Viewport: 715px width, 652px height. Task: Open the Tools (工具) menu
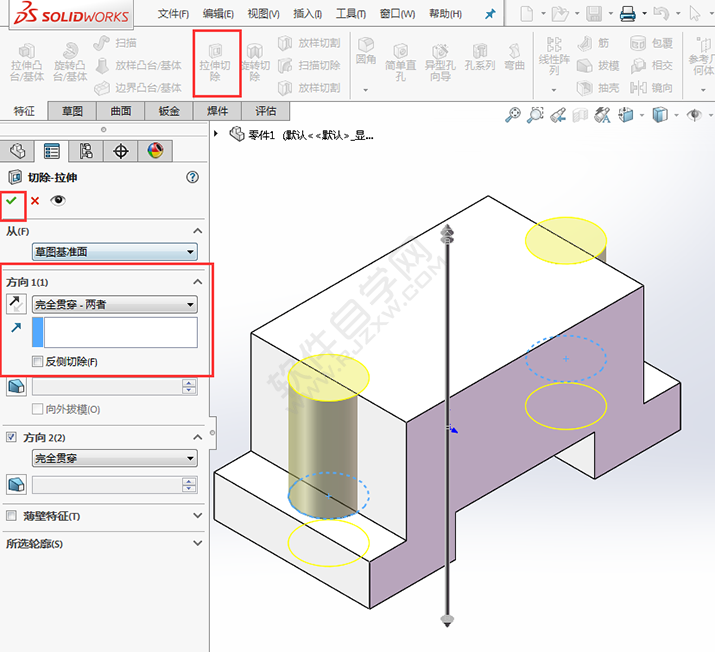pos(351,14)
